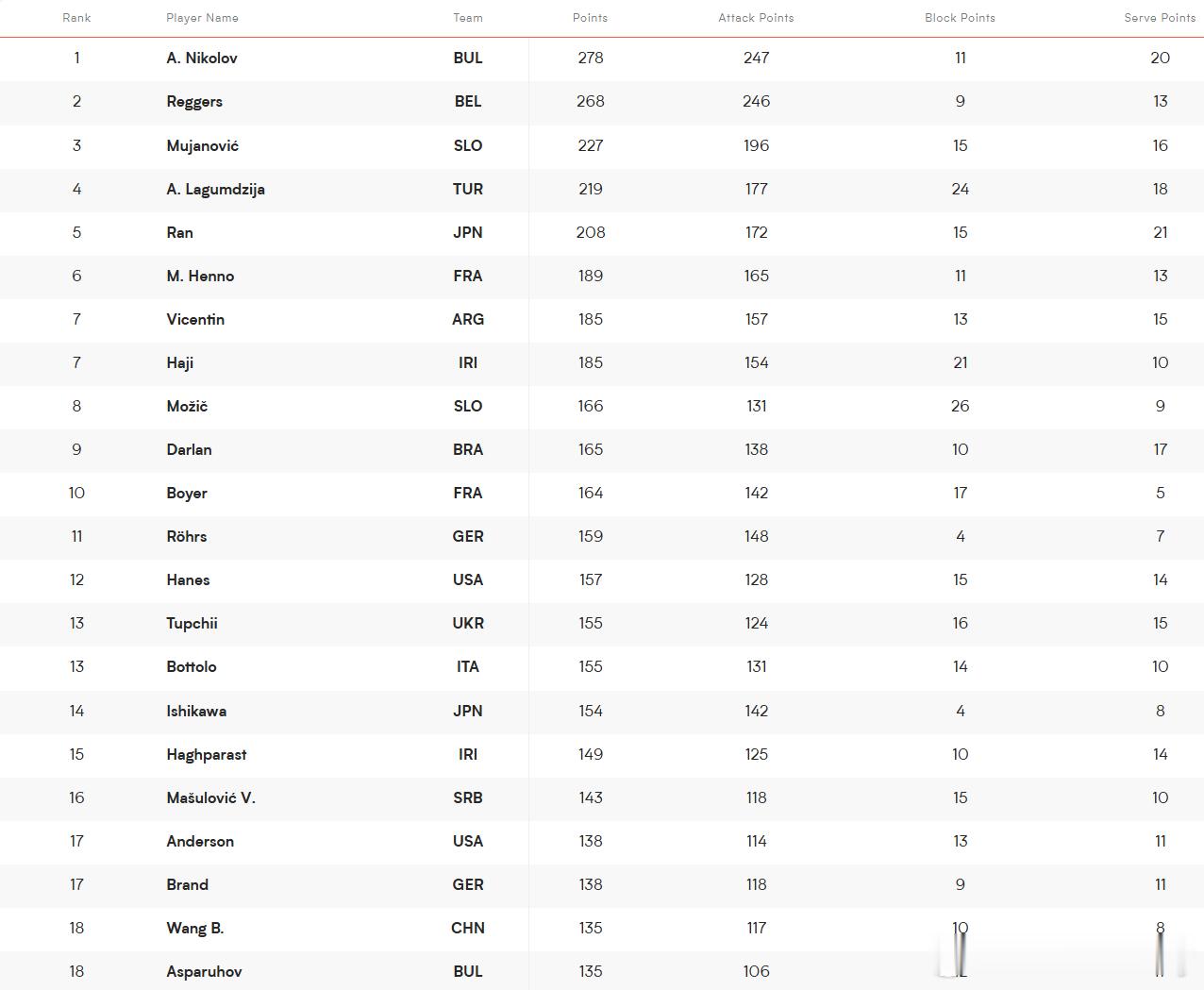Open A. Lagumdzija player entry
Screen dimensions: 1204x990
coord(215,189)
